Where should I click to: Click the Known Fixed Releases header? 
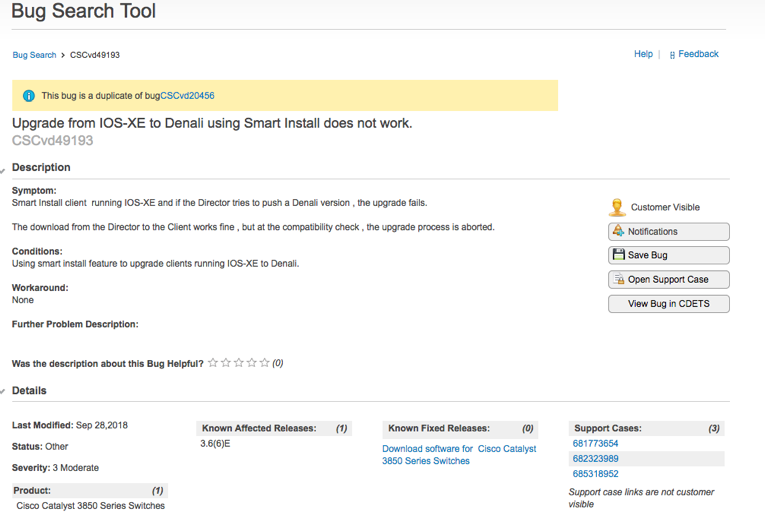pyautogui.click(x=460, y=428)
